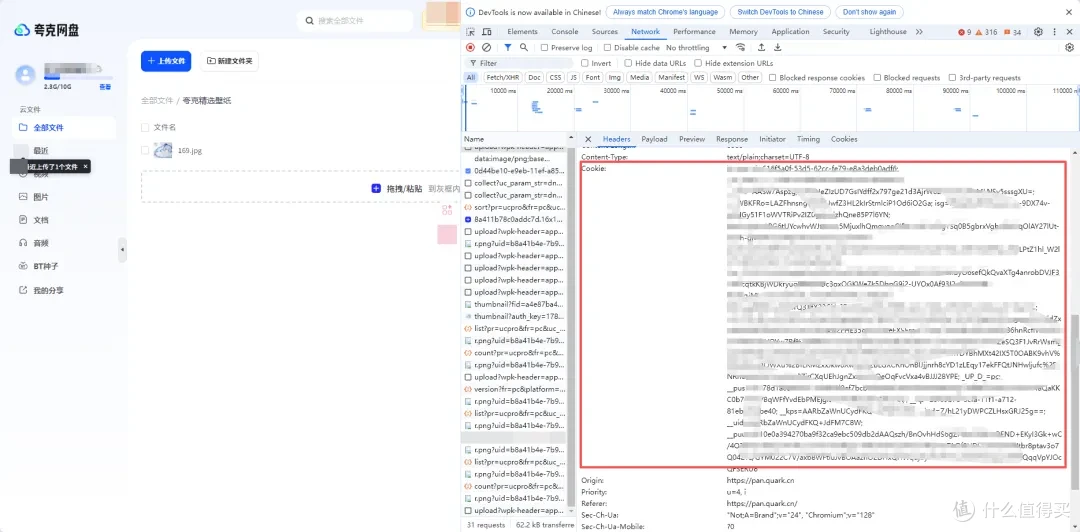
Task: Enable Preserve log checkbox
Action: 544,48
